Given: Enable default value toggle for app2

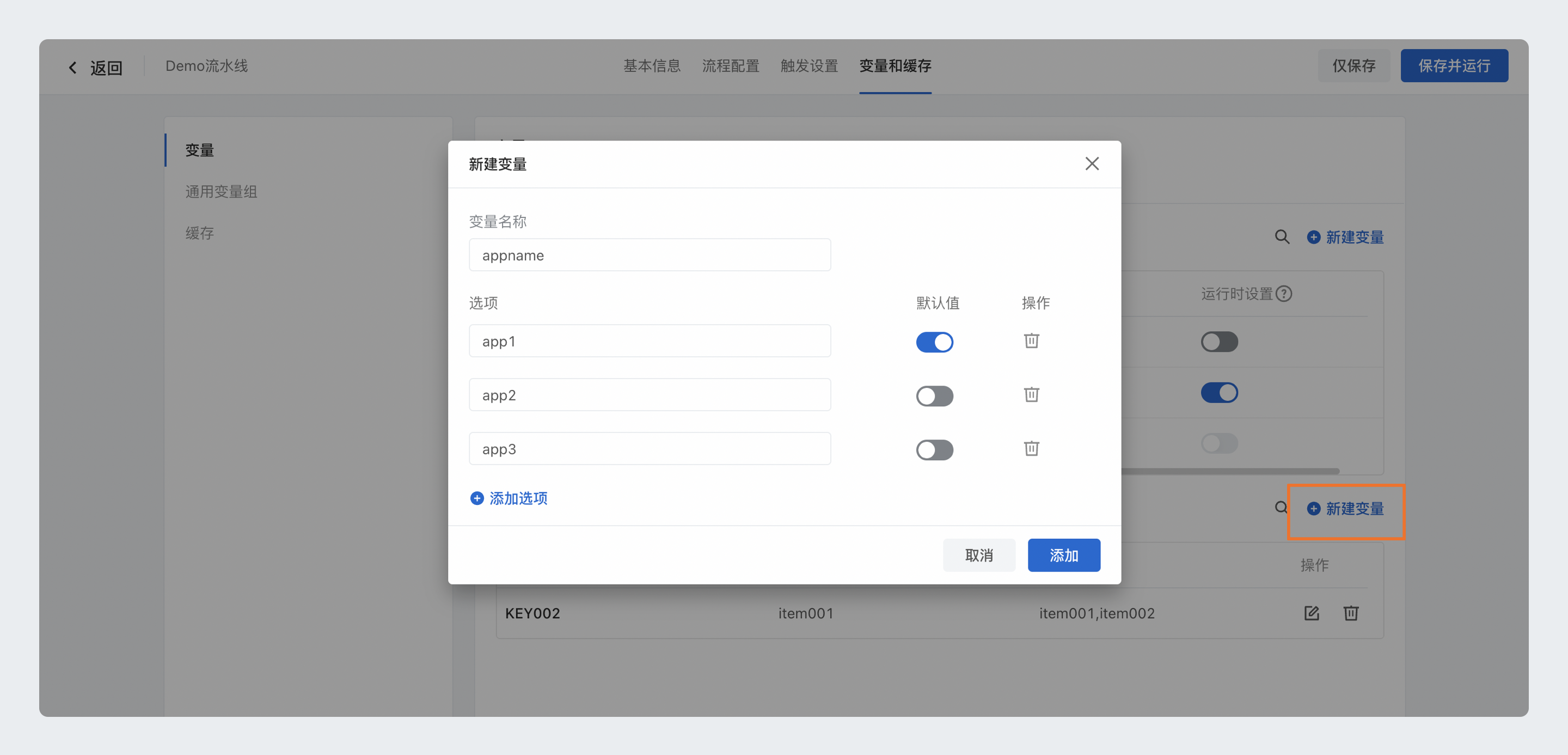Looking at the screenshot, I should [934, 396].
